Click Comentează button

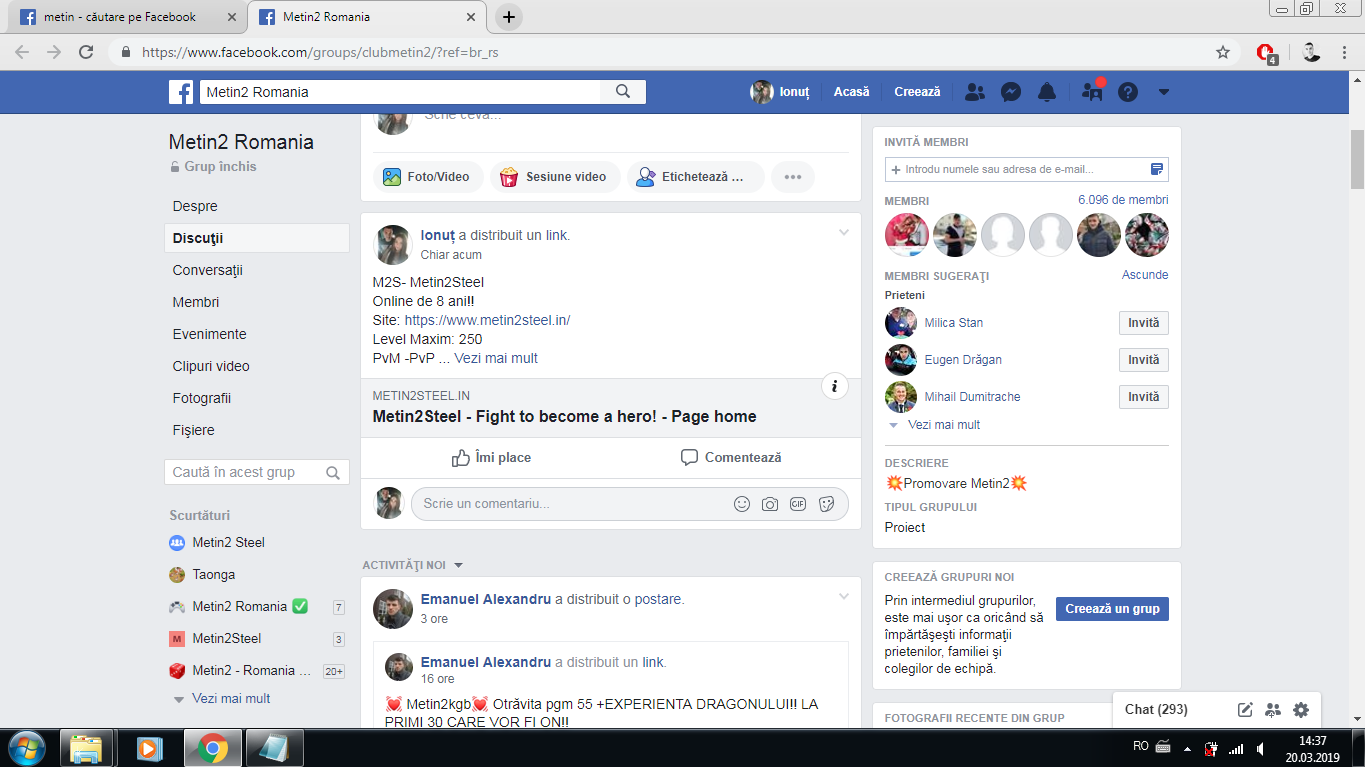point(731,457)
